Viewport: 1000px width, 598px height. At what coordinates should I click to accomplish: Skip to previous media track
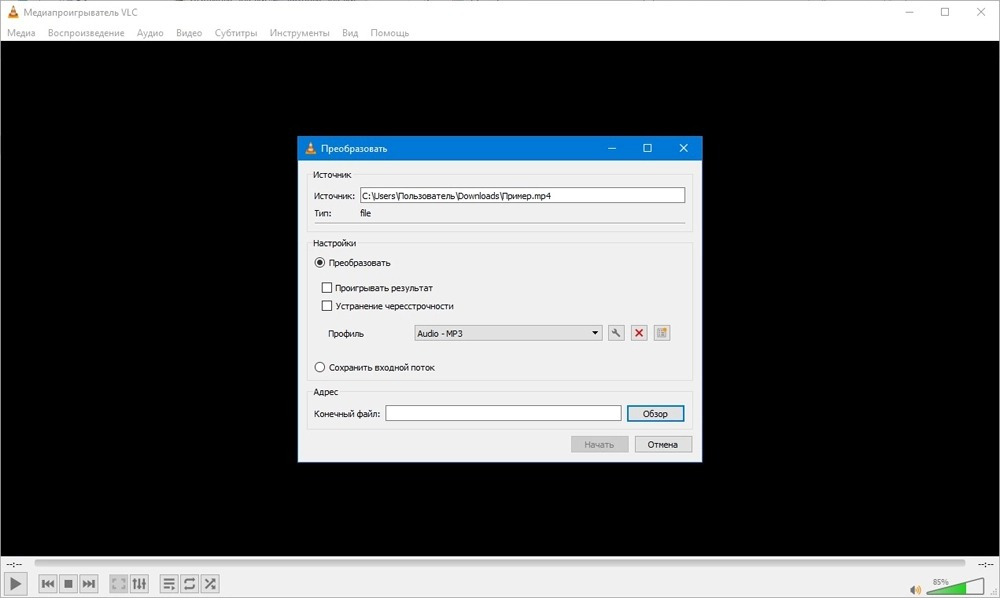point(48,583)
